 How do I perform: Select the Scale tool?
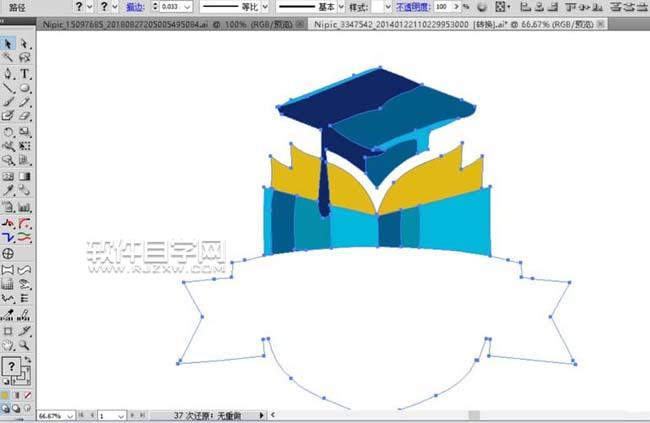tap(24, 132)
